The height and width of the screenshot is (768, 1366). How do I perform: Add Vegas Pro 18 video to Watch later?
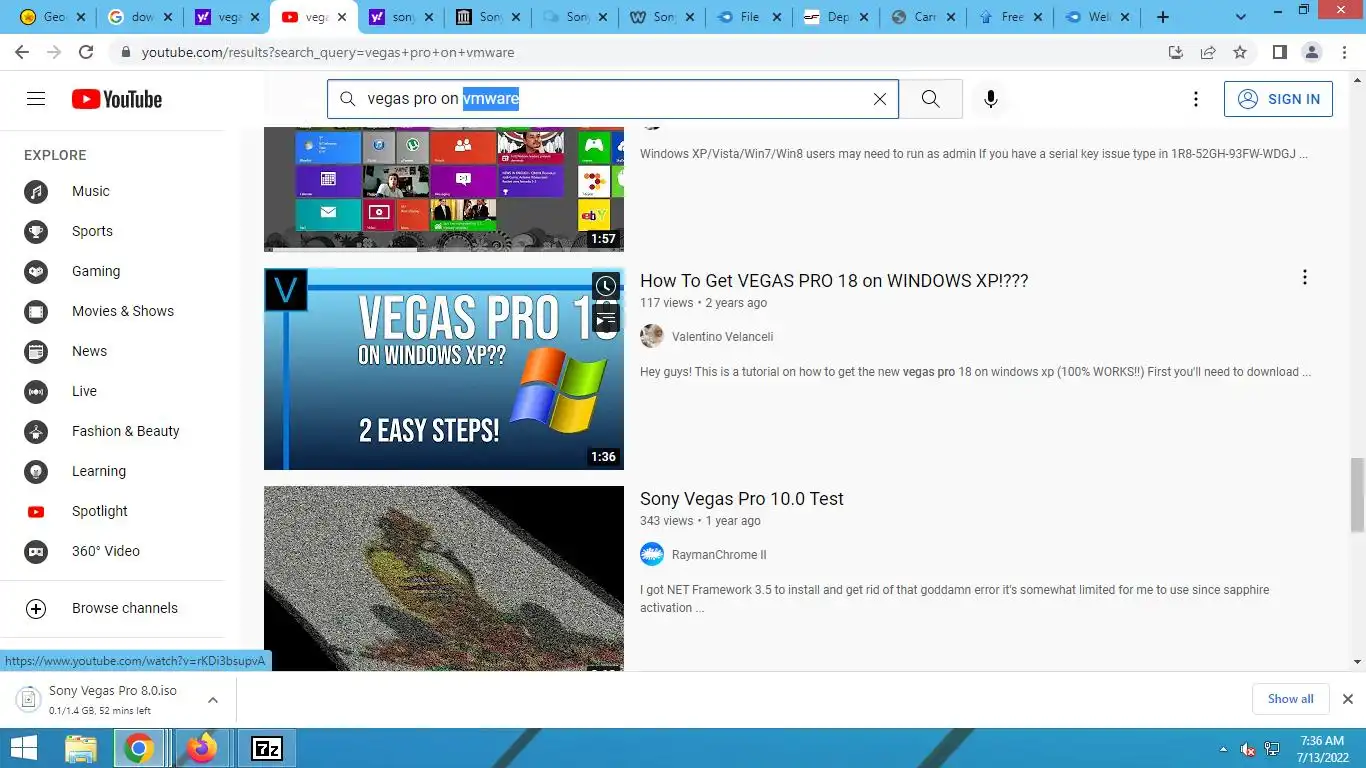click(606, 287)
